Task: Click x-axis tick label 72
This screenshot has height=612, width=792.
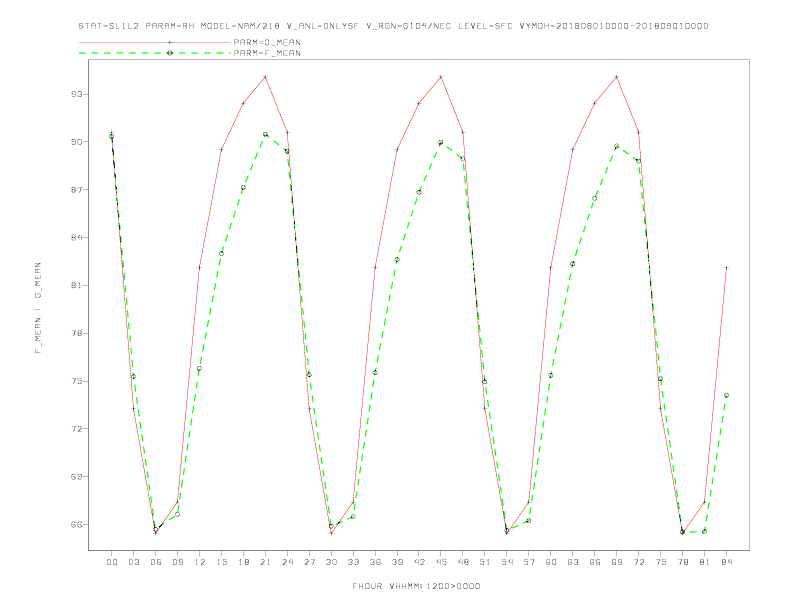Action: click(638, 562)
